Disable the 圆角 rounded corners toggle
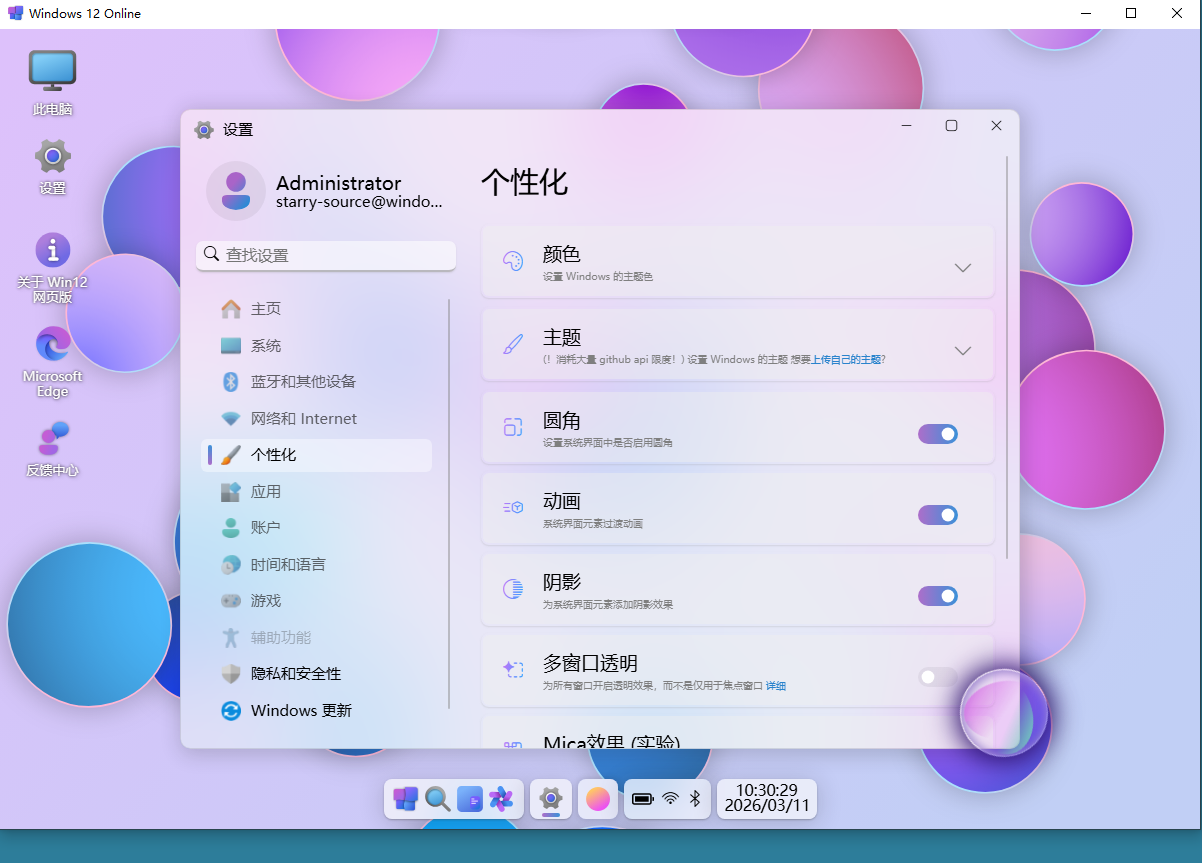This screenshot has width=1202, height=863. (x=937, y=433)
